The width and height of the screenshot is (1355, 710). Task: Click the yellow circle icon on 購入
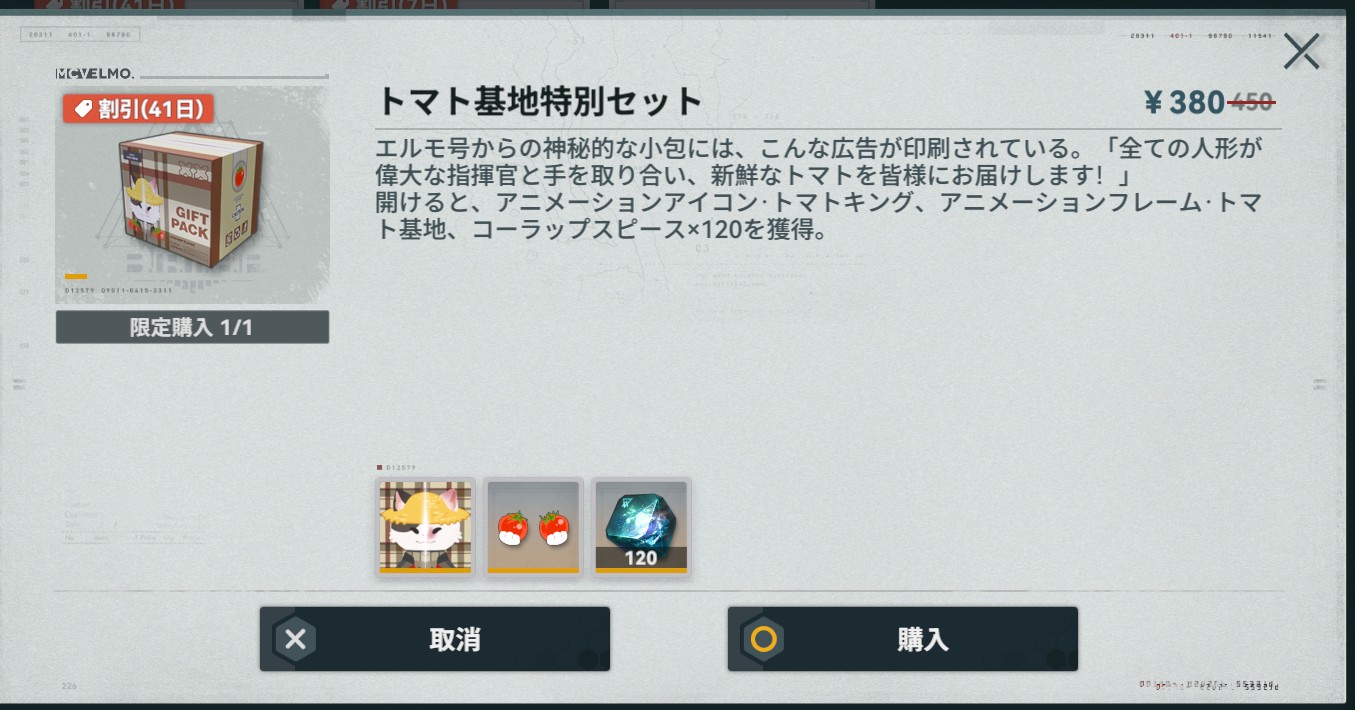point(764,639)
